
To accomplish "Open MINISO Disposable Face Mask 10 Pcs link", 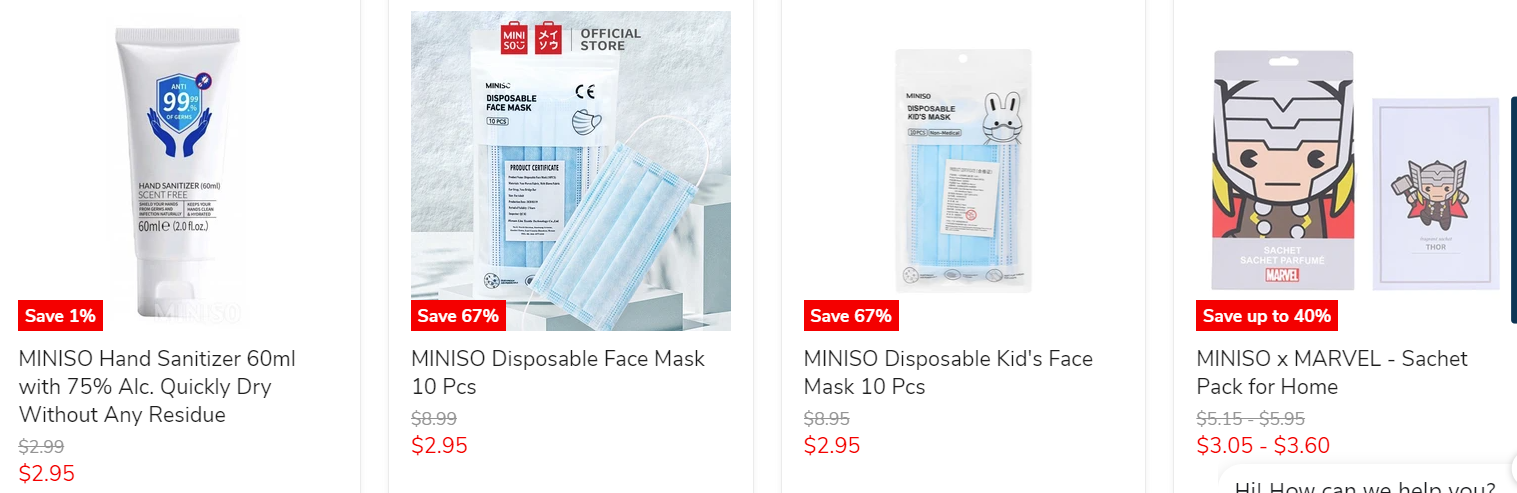I will point(558,372).
